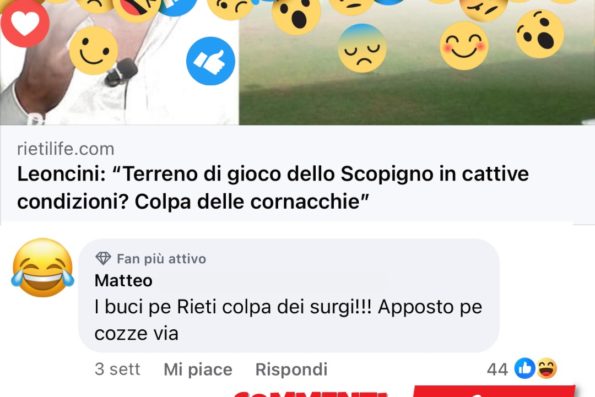Click the diamond 'Fan più attivo' badge icon
Screen dimensions: 595x397
click(x=103, y=258)
